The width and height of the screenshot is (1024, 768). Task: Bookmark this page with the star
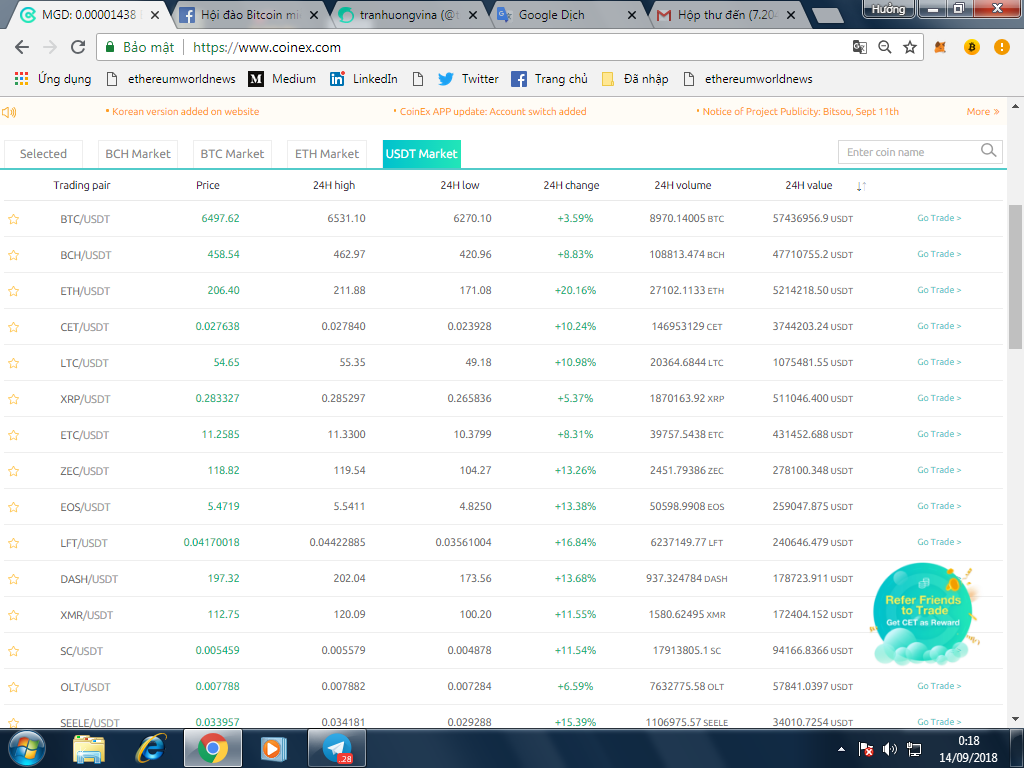click(x=910, y=47)
